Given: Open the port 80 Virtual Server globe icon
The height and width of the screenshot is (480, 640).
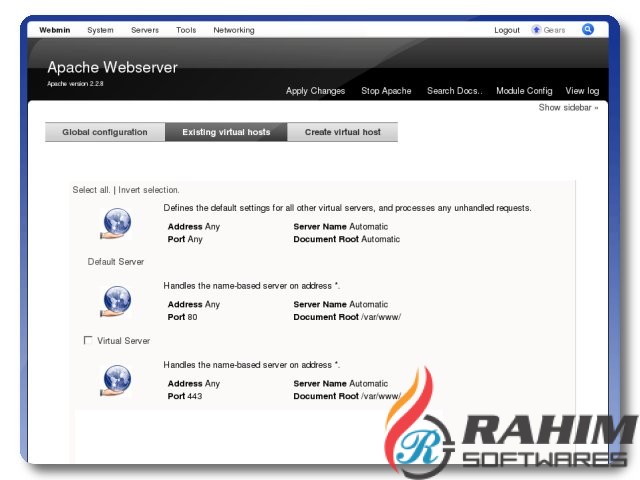Looking at the screenshot, I should [x=116, y=302].
